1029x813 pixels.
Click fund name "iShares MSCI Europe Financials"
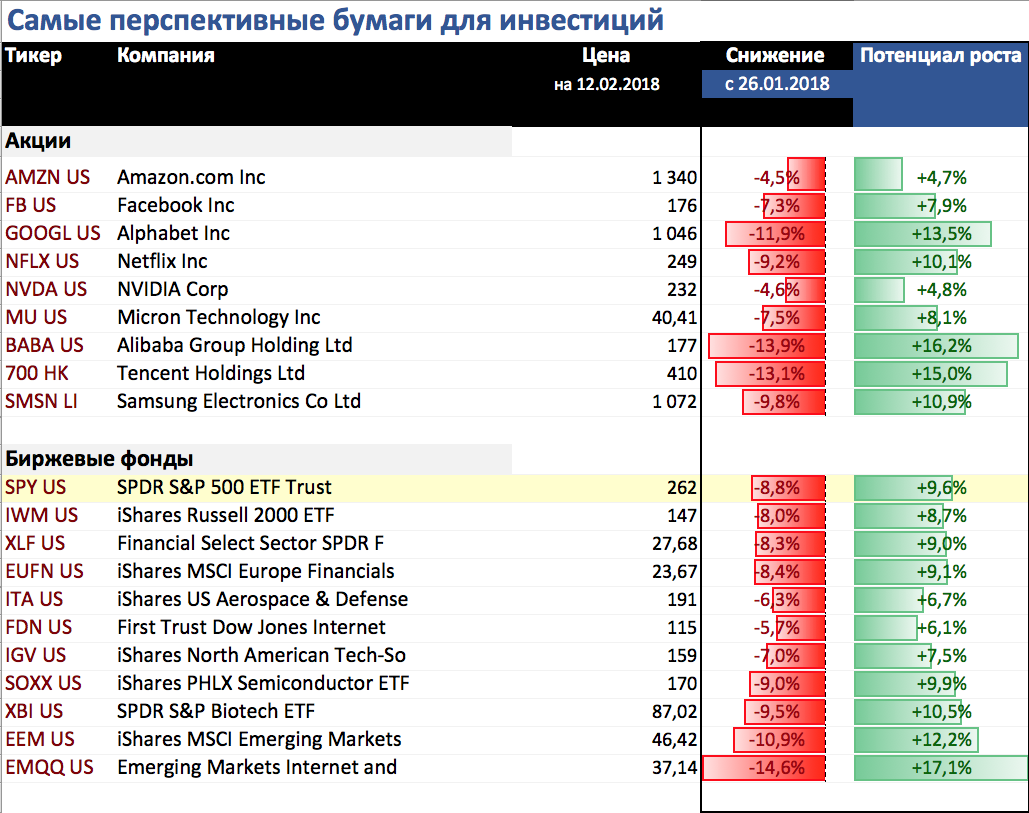(256, 571)
